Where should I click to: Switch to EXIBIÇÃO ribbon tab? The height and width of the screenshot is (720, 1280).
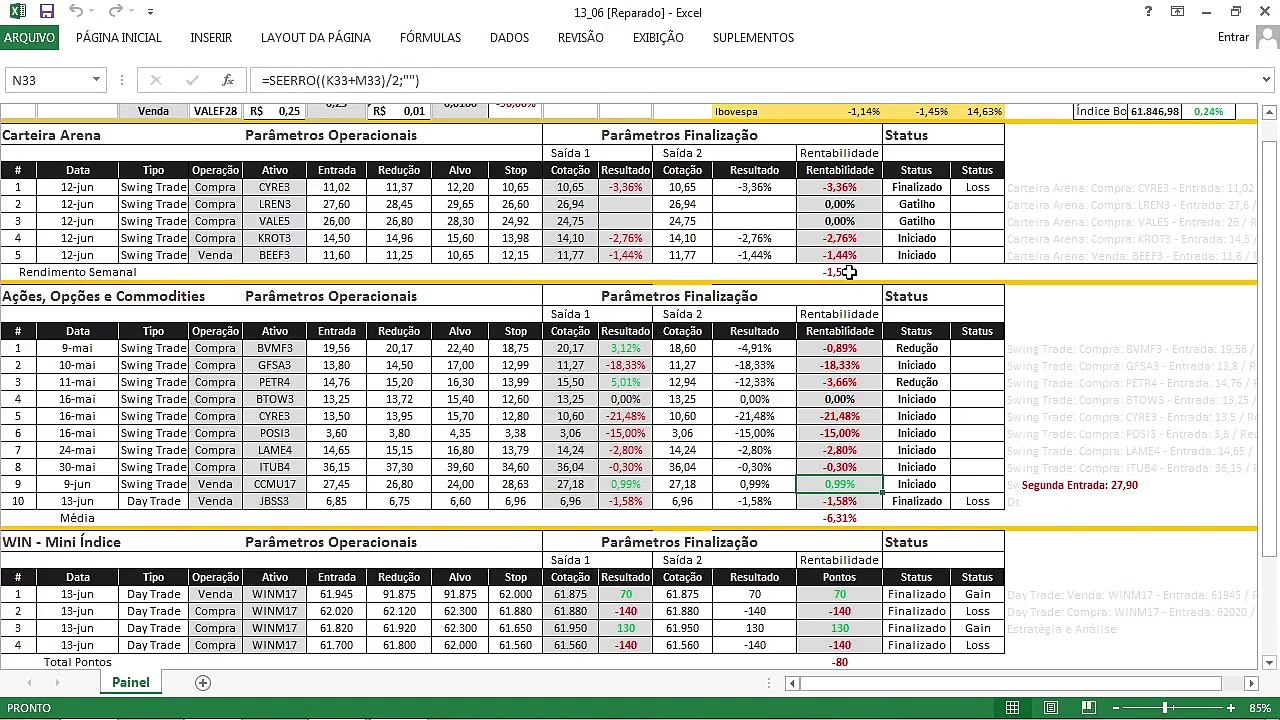pyautogui.click(x=658, y=37)
